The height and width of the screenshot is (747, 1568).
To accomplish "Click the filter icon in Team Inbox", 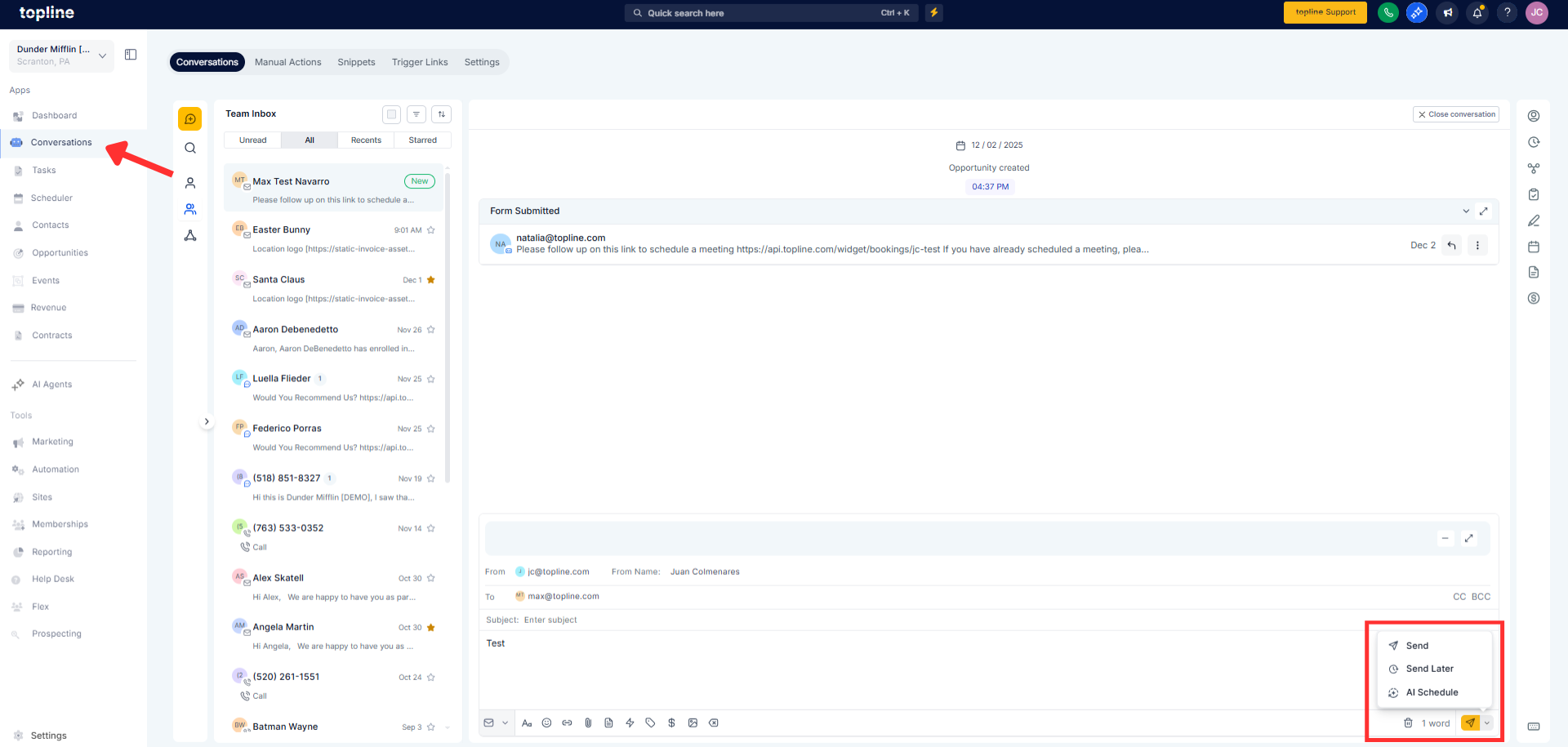I will pos(416,114).
